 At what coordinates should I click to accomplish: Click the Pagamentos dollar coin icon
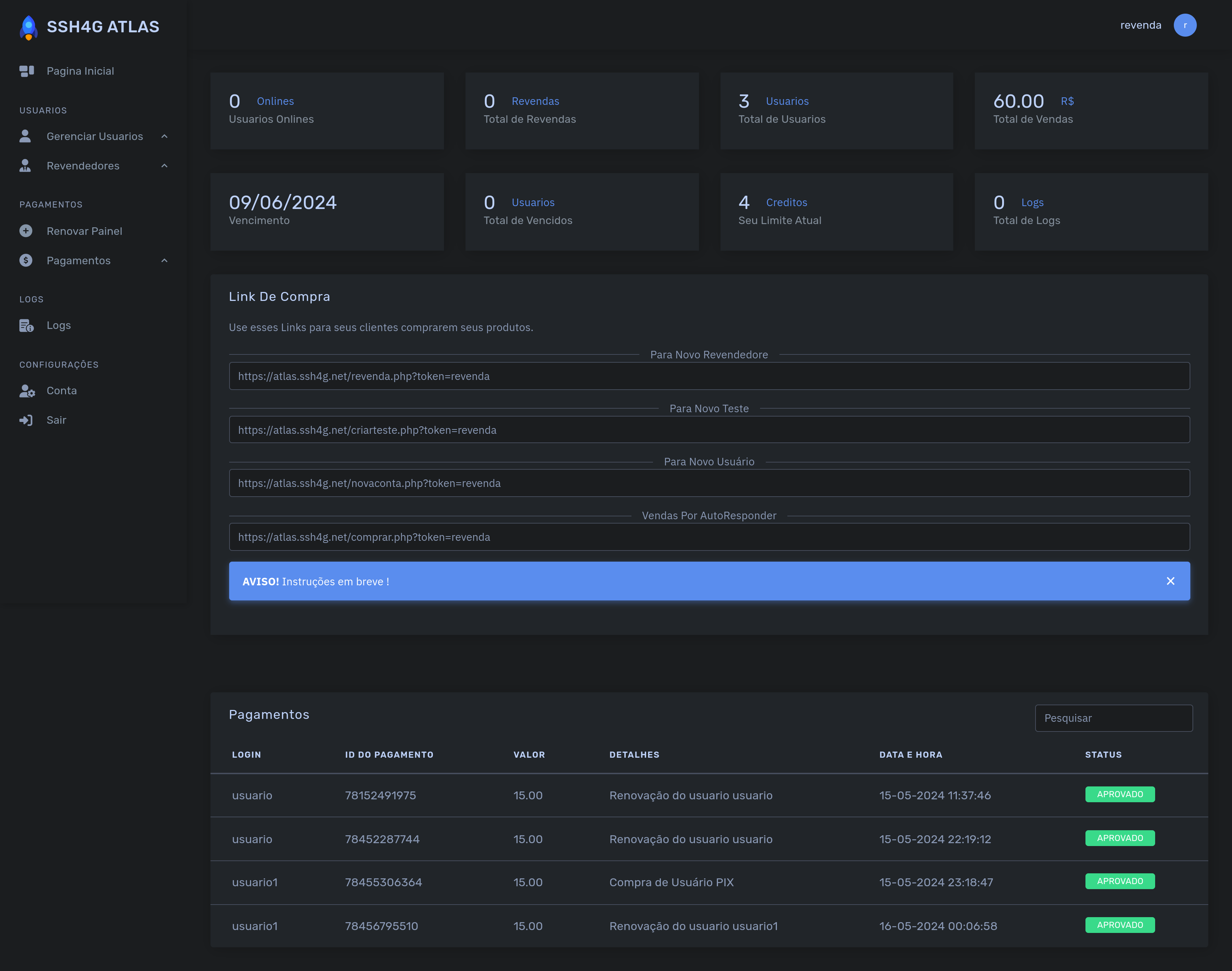click(x=26, y=260)
